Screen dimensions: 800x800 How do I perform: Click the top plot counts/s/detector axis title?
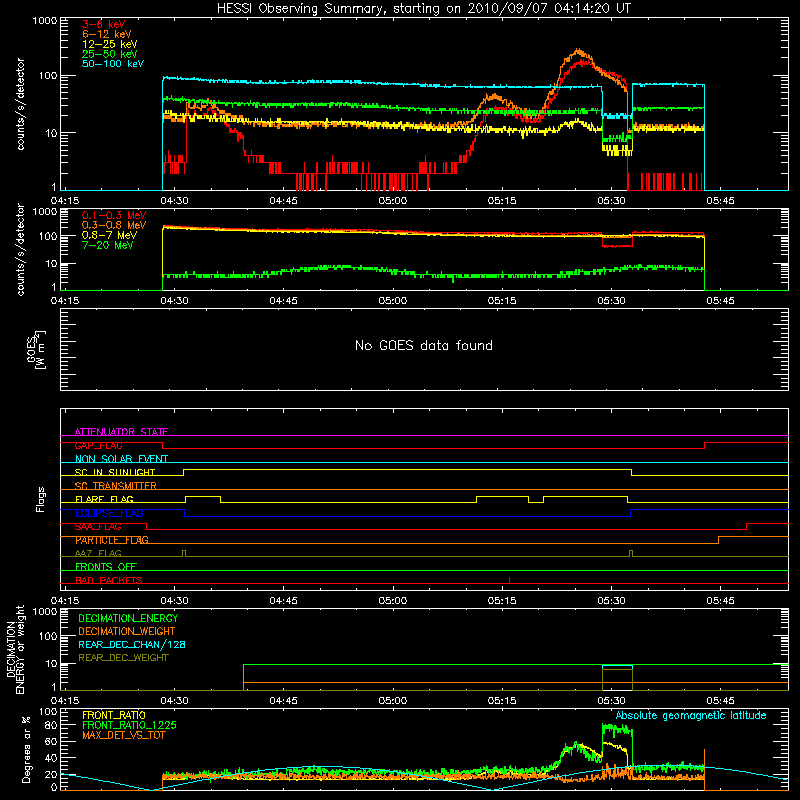(20, 104)
